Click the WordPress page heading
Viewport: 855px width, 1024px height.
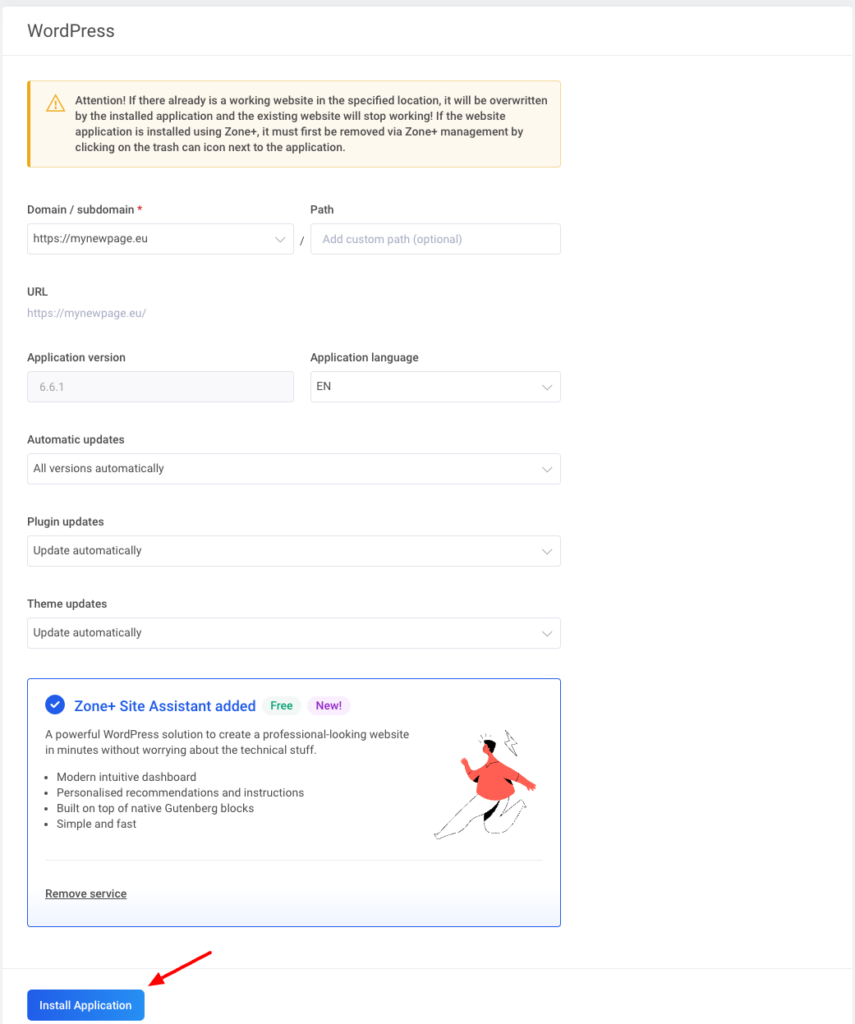[71, 31]
